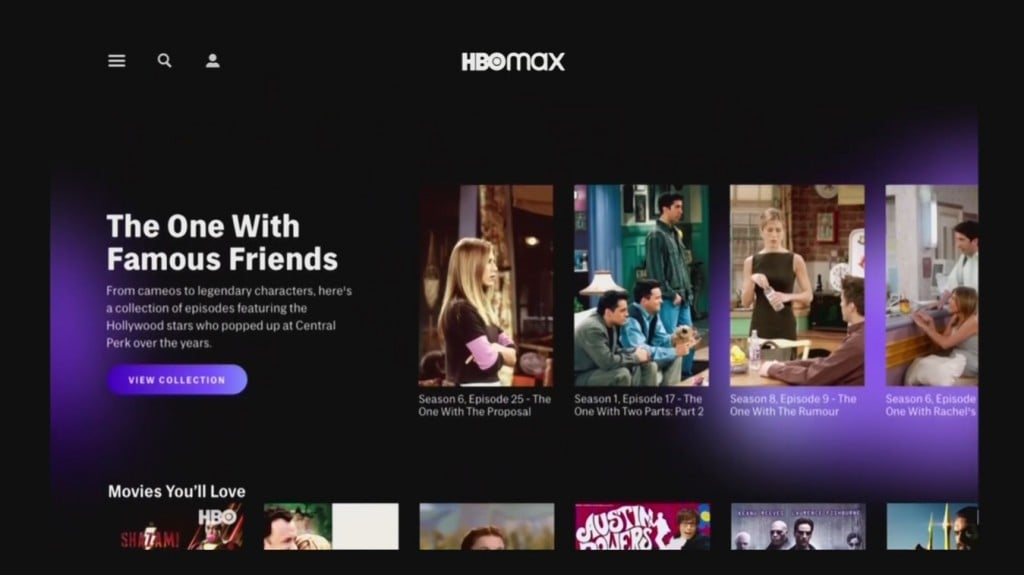
Task: Open the hamburger navigation menu
Action: click(117, 61)
